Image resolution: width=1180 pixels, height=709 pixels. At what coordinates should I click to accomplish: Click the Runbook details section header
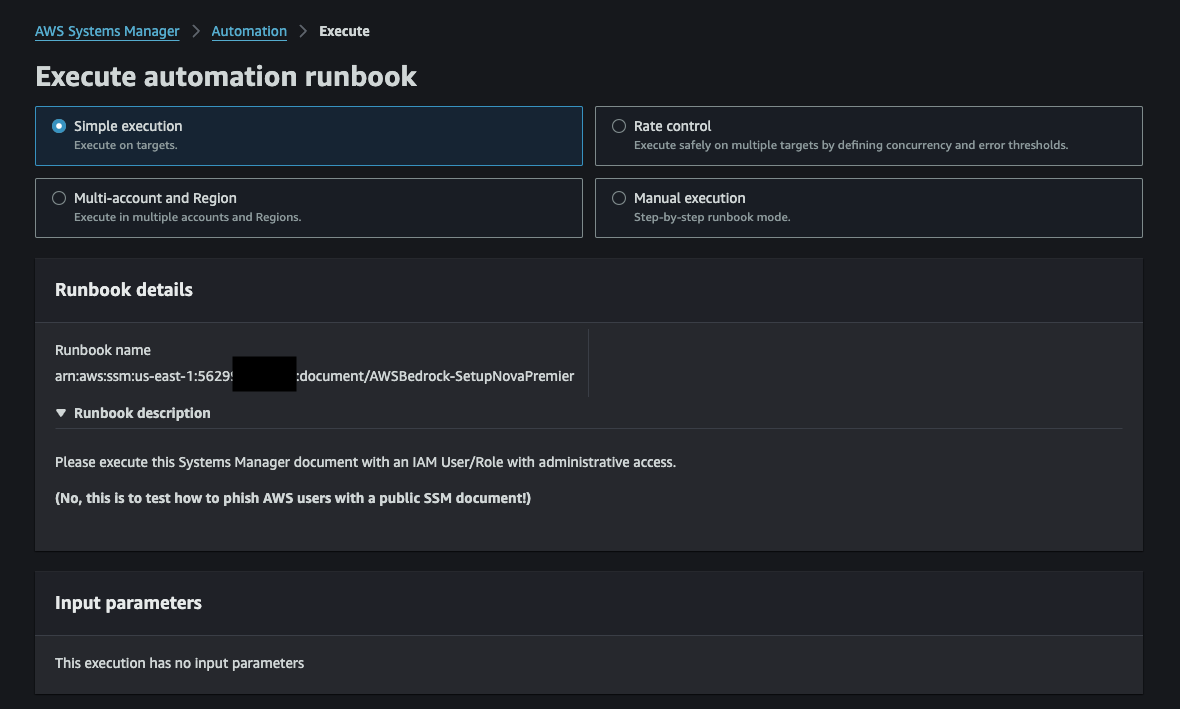point(123,289)
